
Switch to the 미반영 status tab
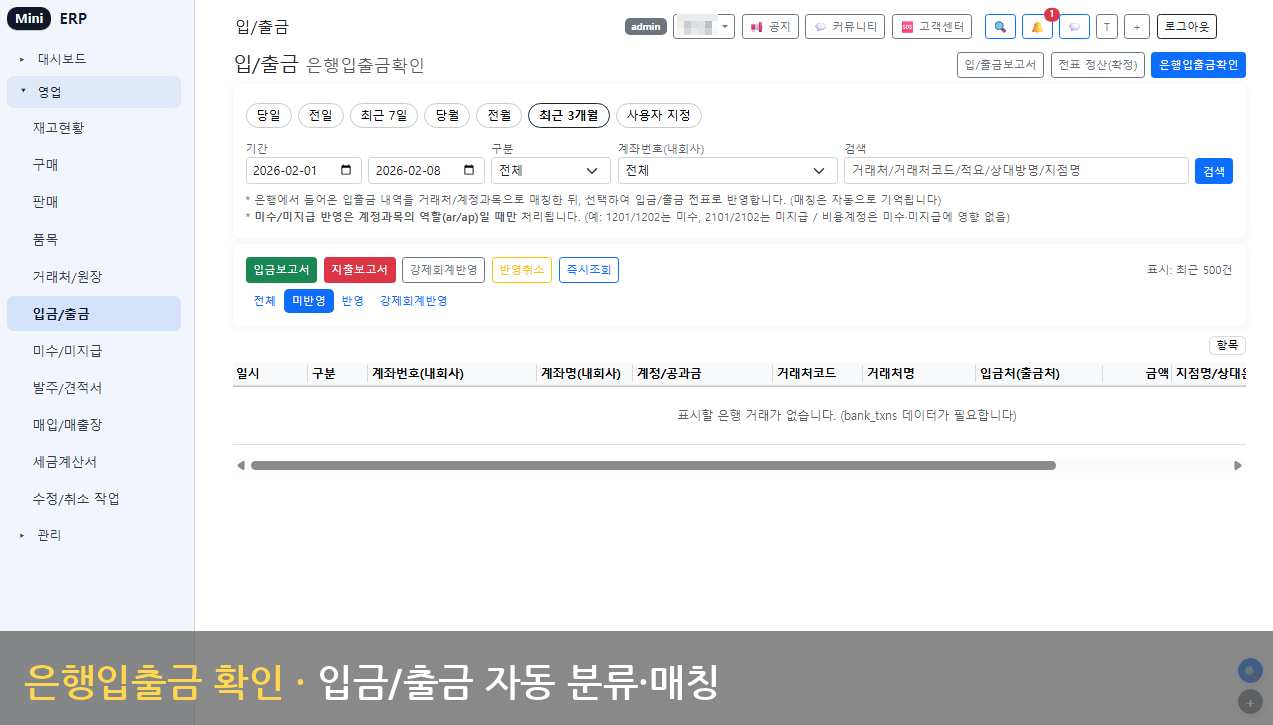(x=309, y=301)
